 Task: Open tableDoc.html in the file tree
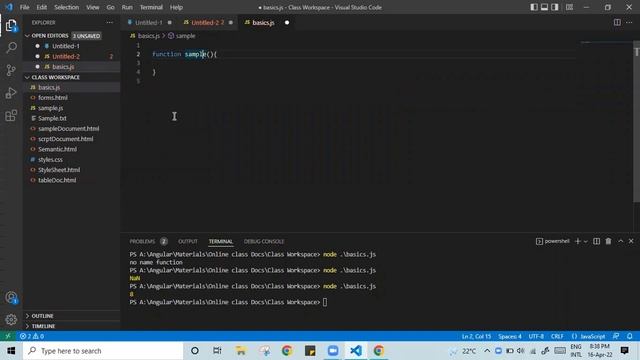click(57, 180)
